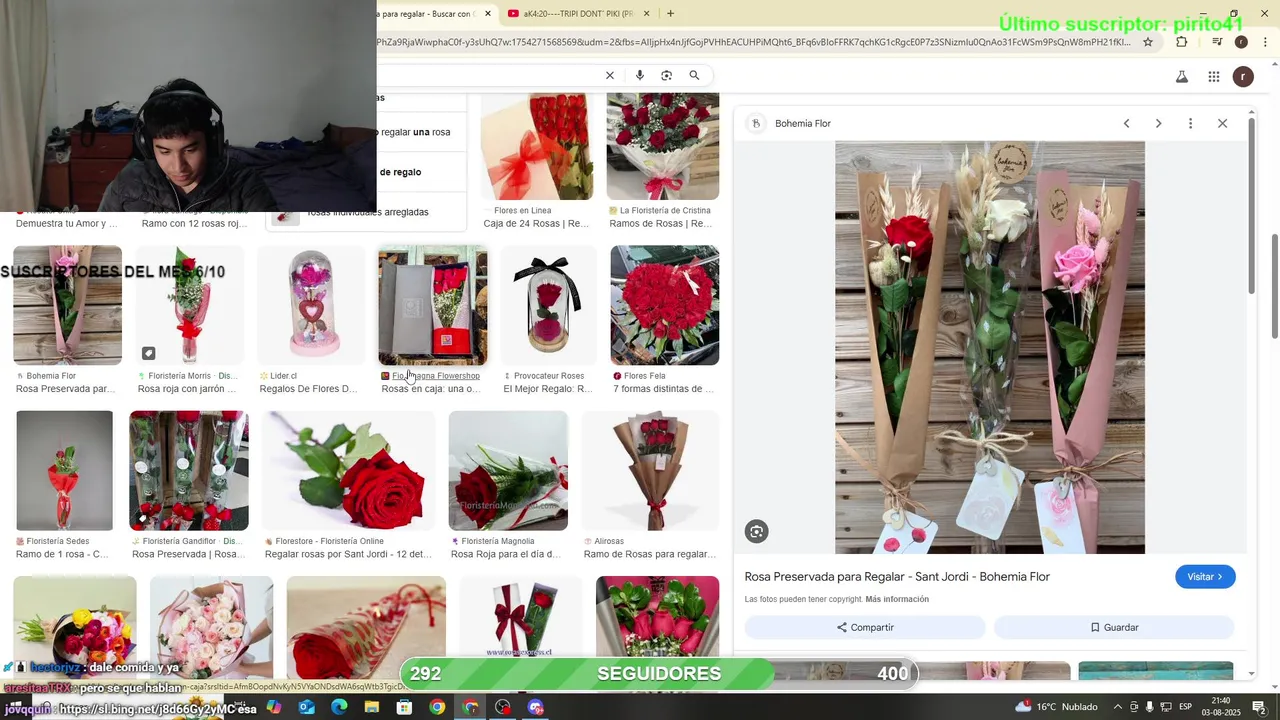Open weather widget '16°C Nublado'
Image resolution: width=1280 pixels, height=720 pixels.
(1056, 707)
